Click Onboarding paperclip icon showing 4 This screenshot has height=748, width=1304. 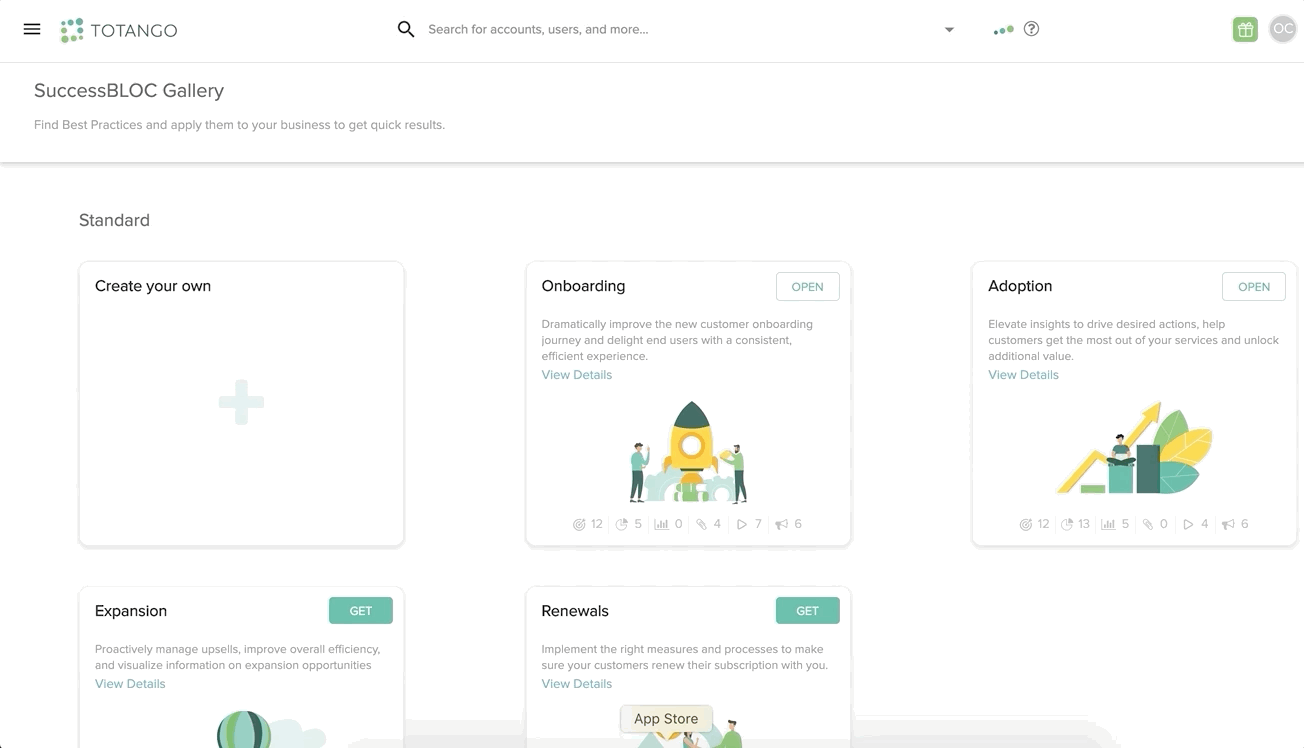pos(702,524)
